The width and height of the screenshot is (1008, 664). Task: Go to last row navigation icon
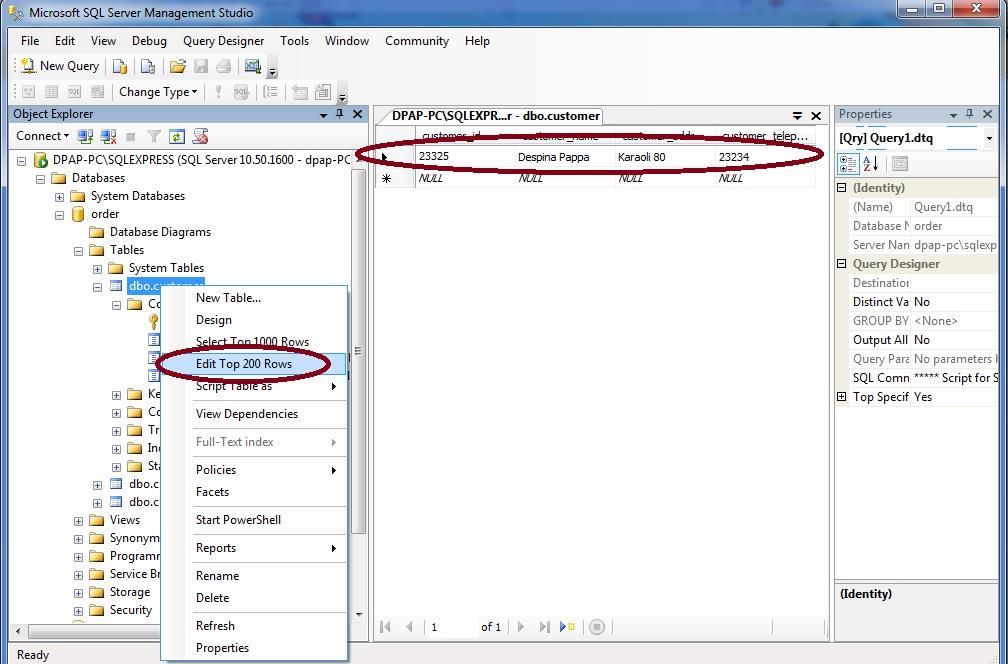tap(544, 627)
